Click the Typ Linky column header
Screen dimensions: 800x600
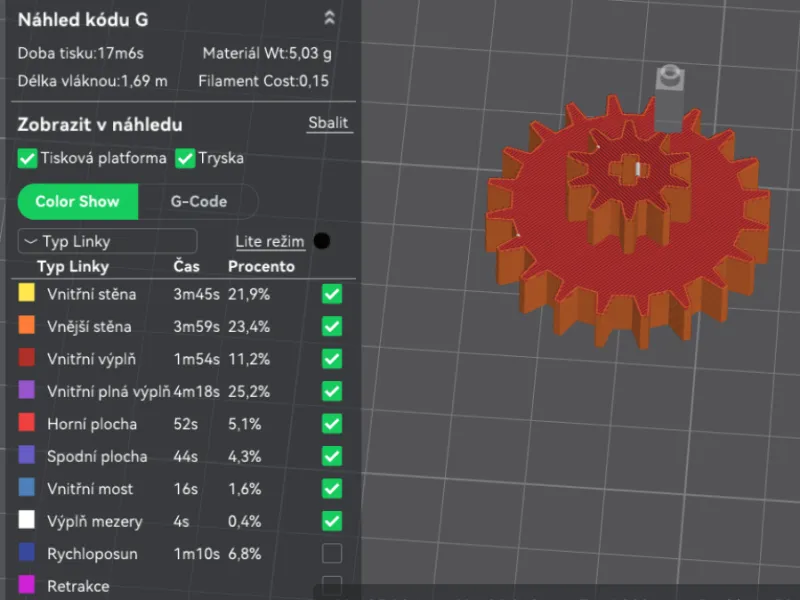73,267
